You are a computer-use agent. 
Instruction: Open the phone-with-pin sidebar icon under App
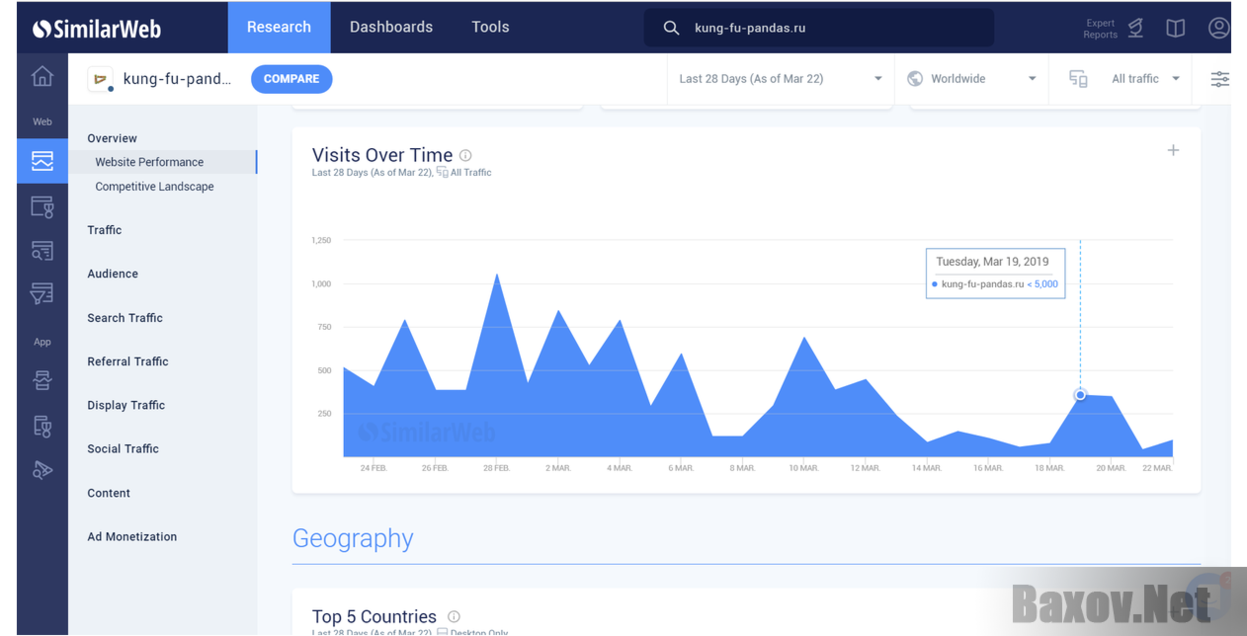click(x=42, y=426)
